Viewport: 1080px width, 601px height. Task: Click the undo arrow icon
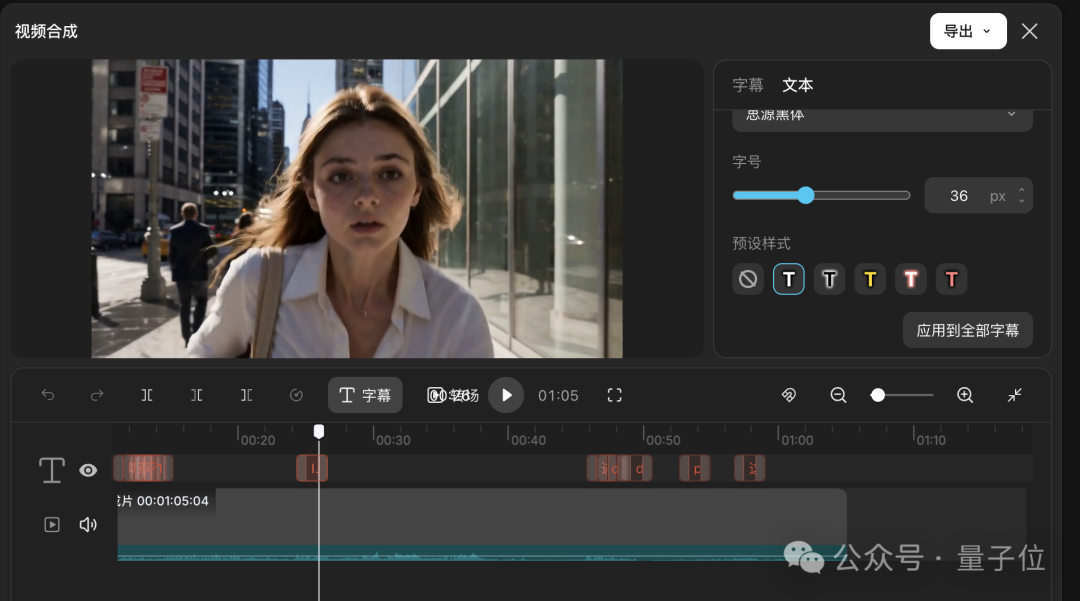point(48,395)
